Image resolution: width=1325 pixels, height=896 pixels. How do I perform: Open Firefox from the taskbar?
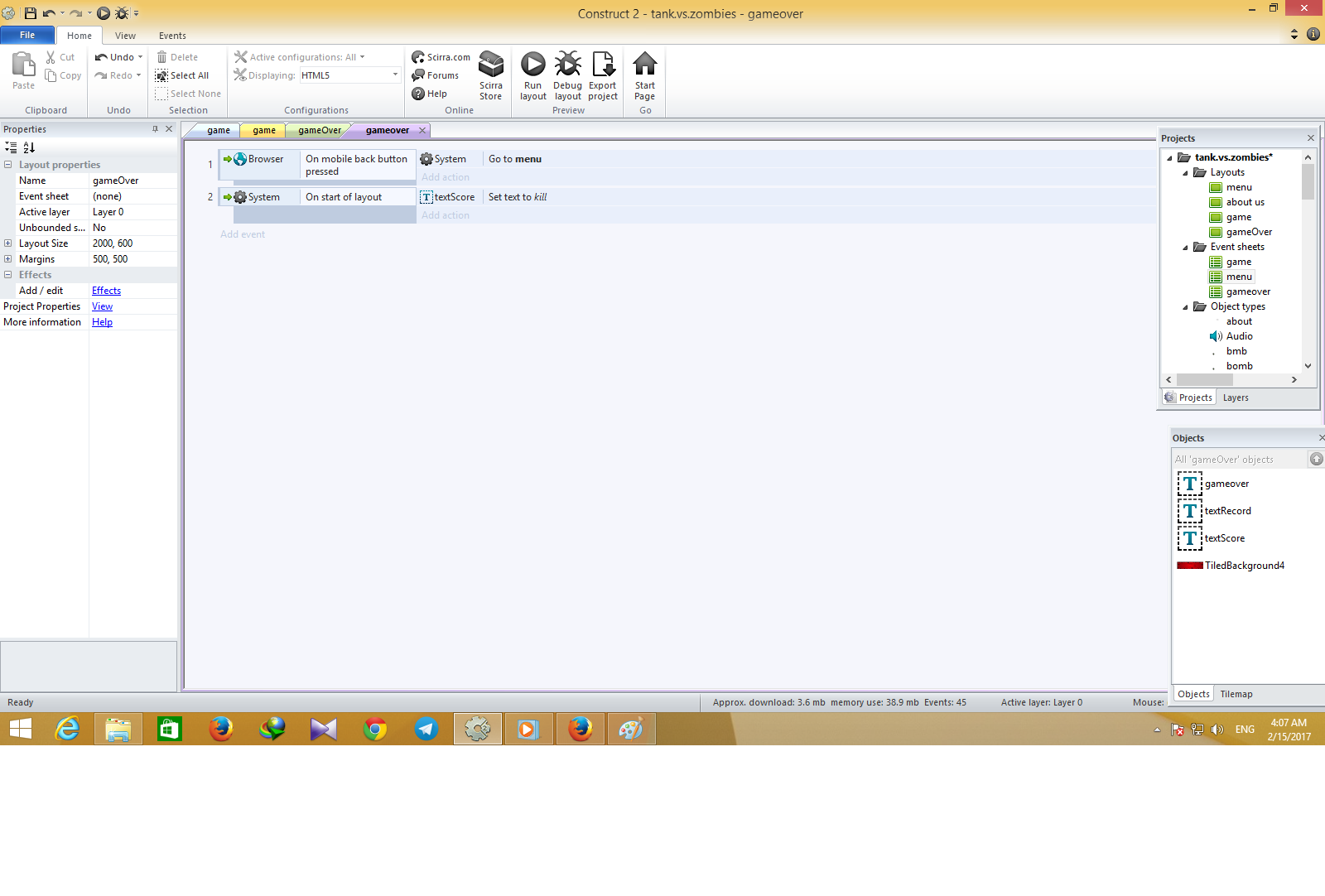point(220,729)
